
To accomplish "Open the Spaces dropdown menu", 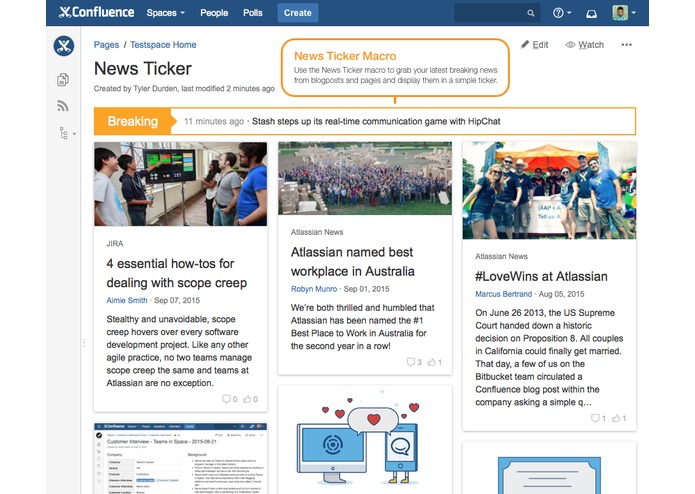I will pos(165,13).
